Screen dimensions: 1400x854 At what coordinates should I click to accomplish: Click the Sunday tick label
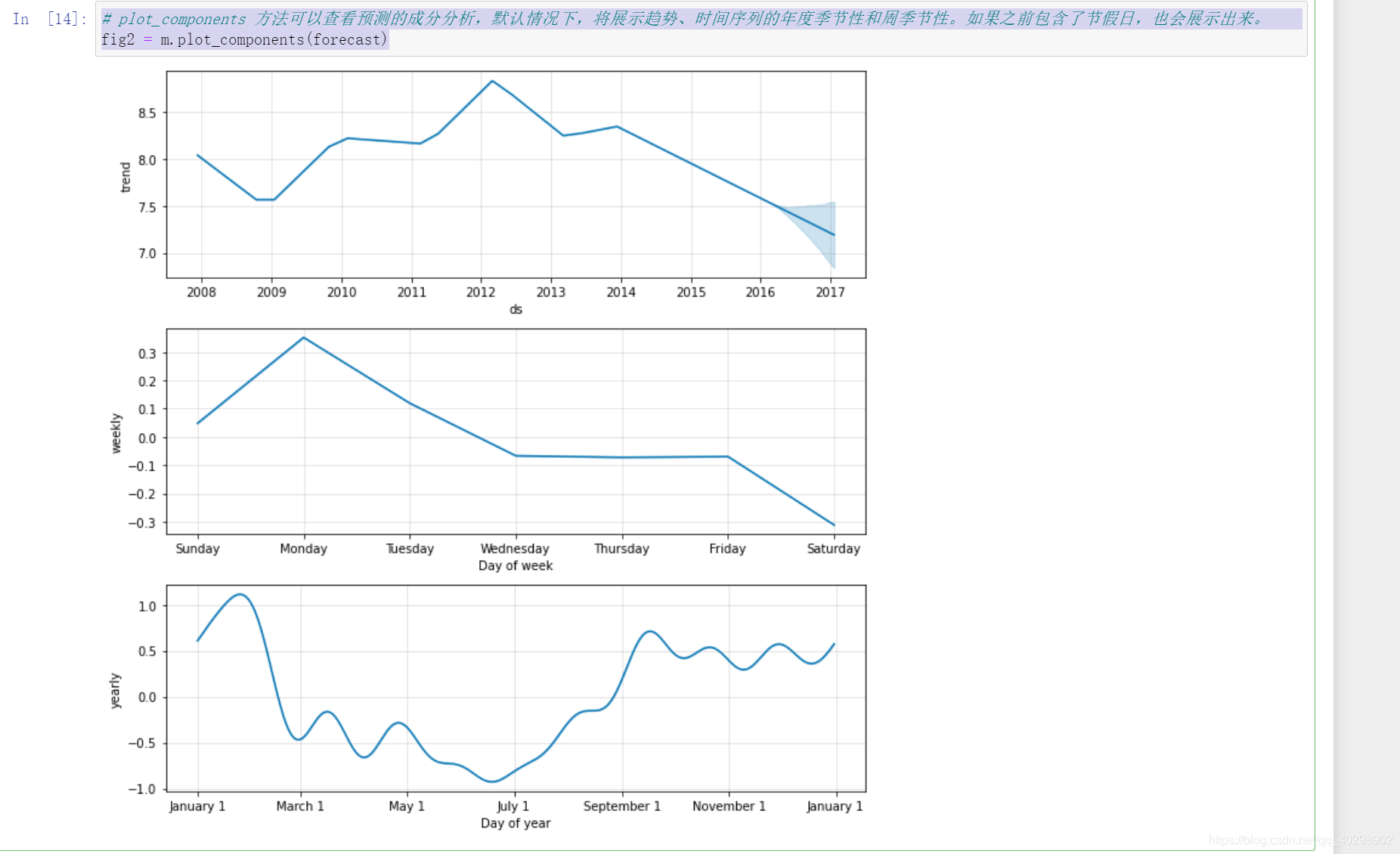tap(197, 549)
